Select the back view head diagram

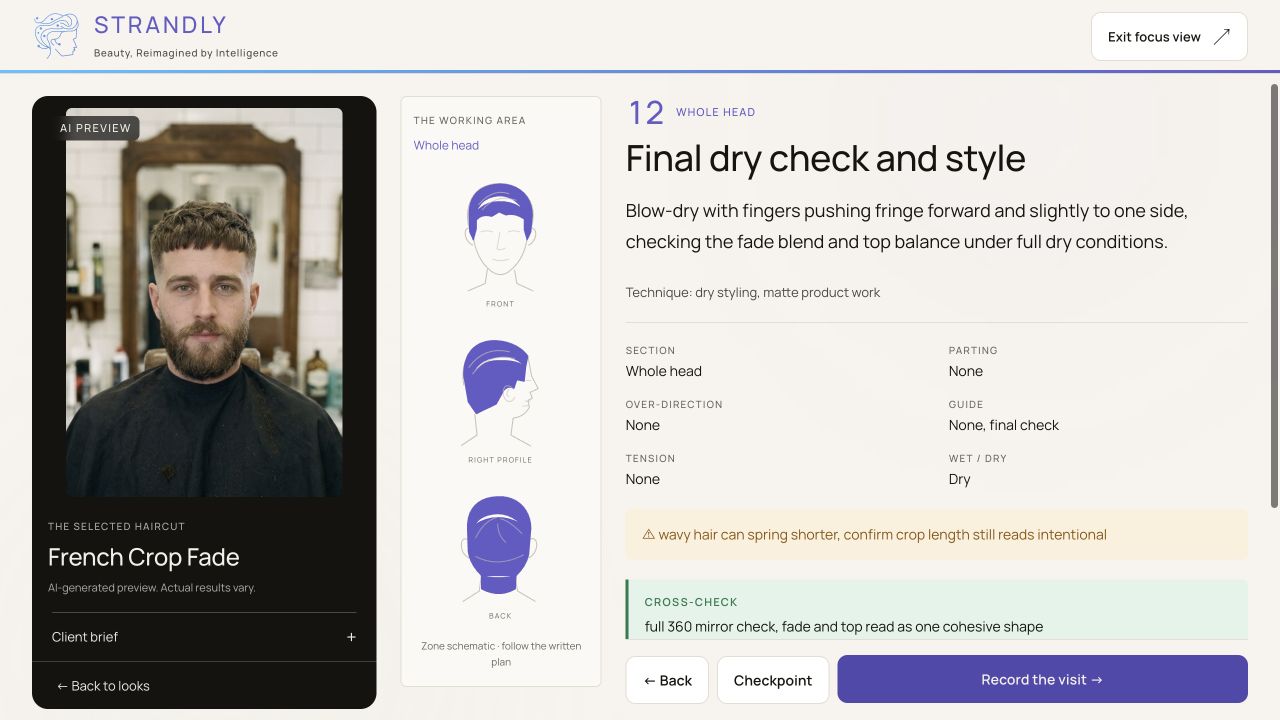(x=500, y=548)
